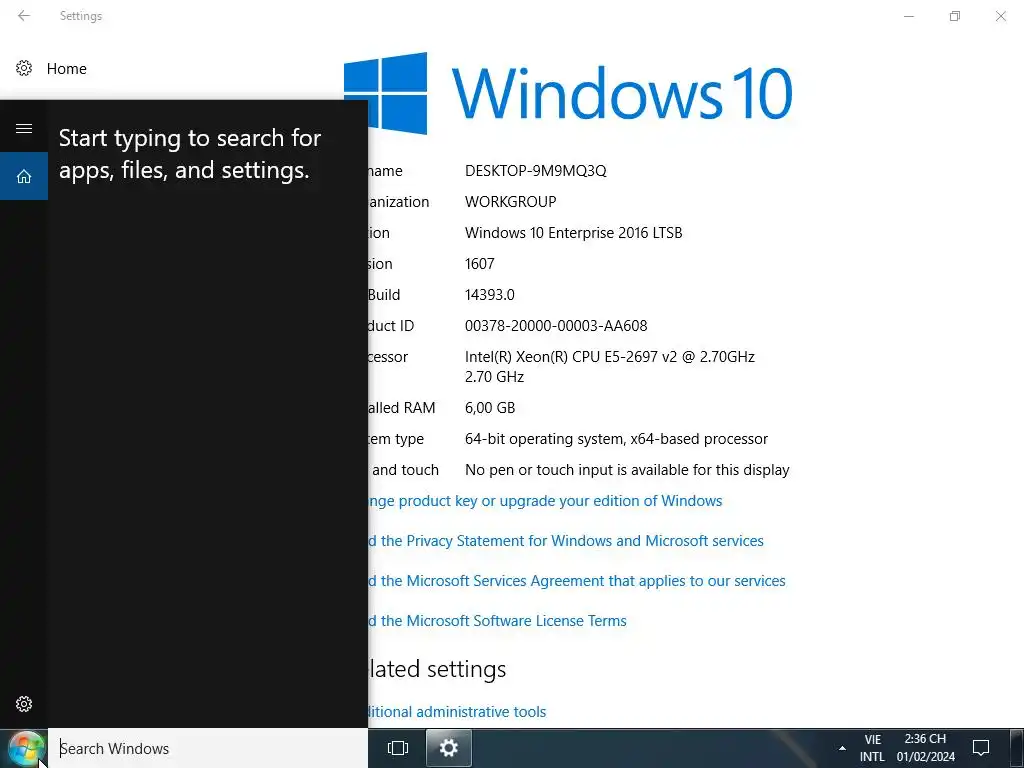Open Action Center notifications icon

tap(981, 748)
